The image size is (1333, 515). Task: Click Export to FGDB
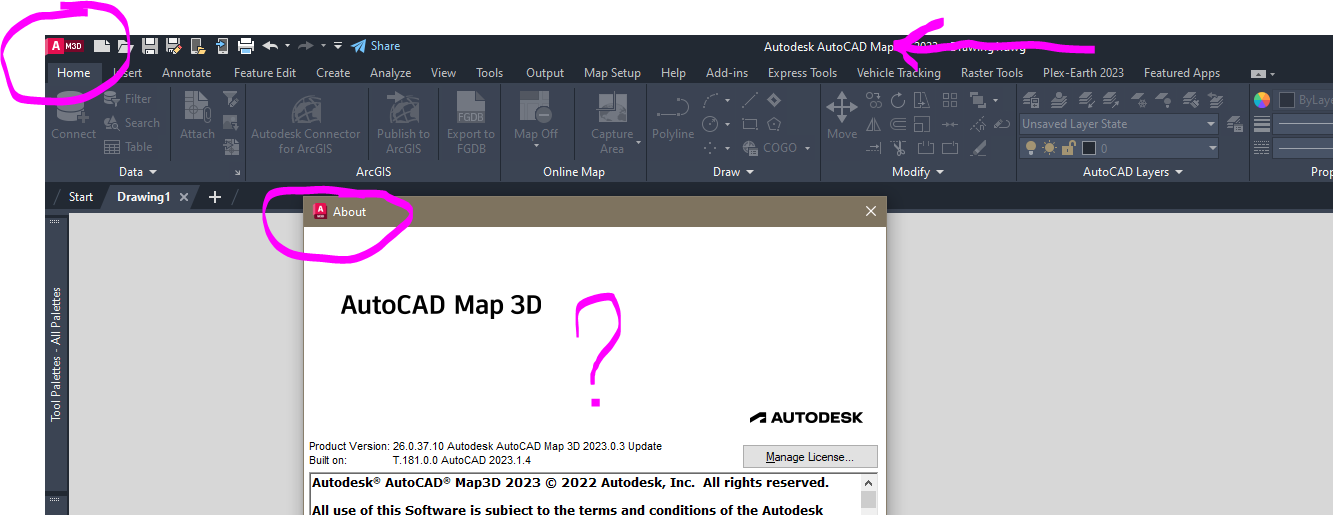(x=470, y=122)
